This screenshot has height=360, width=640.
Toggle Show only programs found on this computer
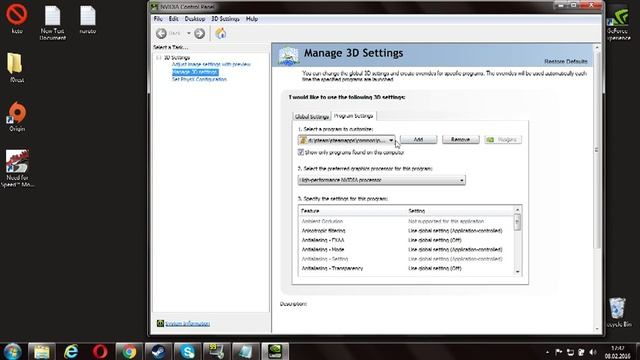tap(301, 152)
